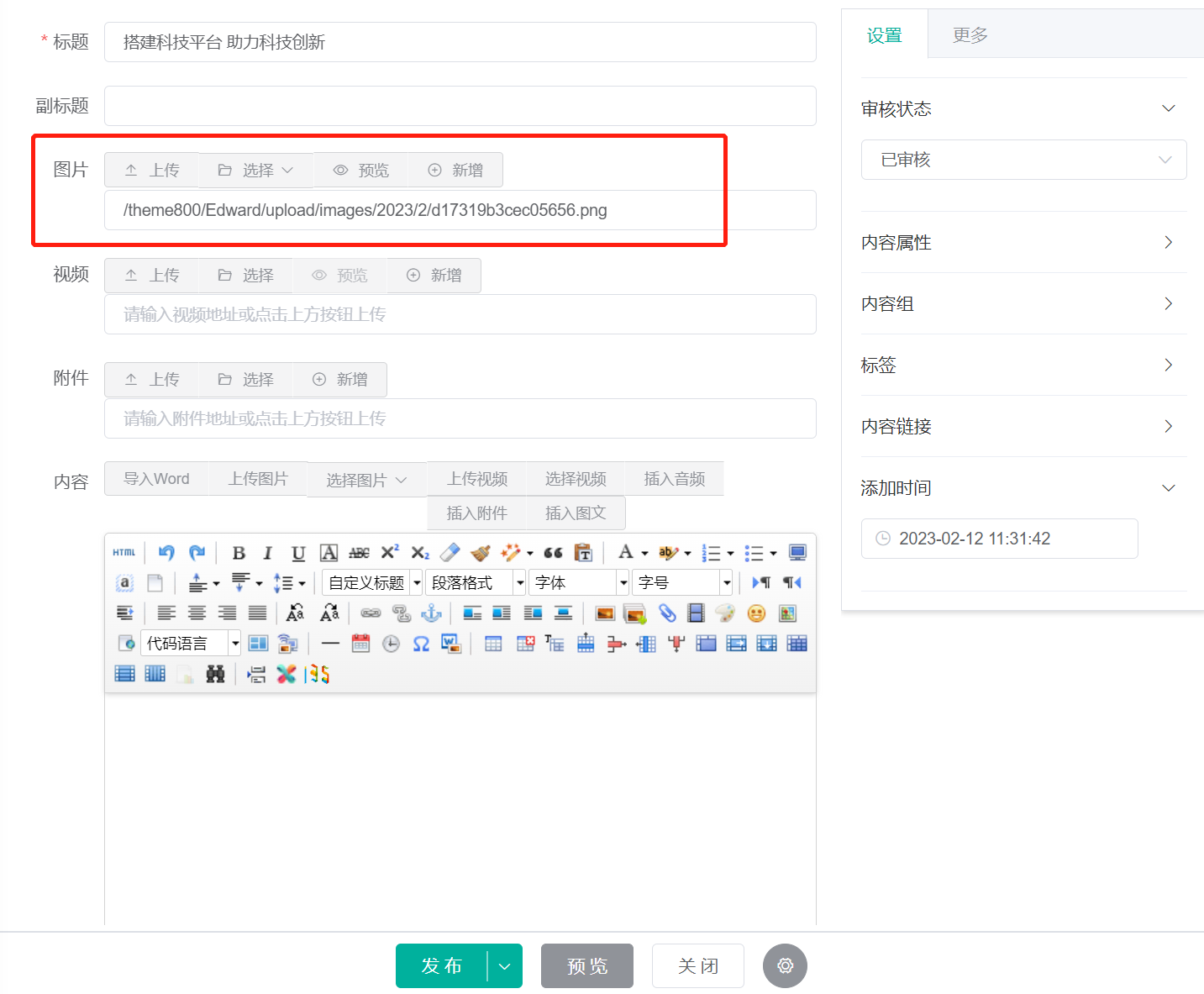Apply subscript formatting
The width and height of the screenshot is (1204, 994).
420,553
